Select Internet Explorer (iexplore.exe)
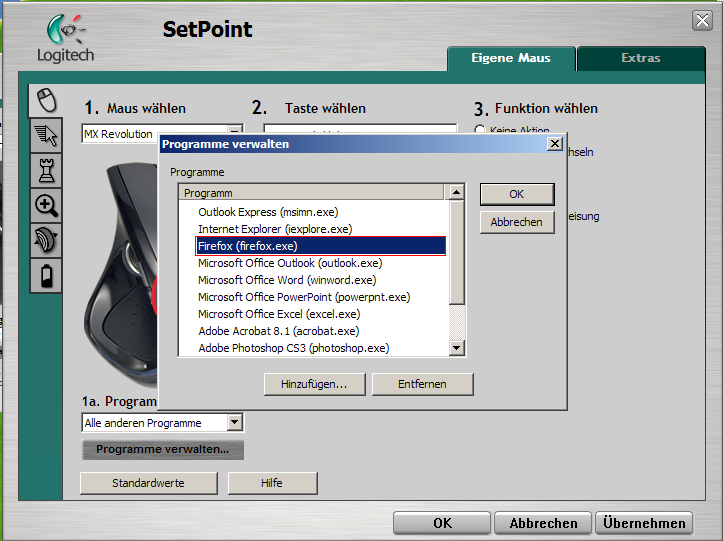 point(275,229)
